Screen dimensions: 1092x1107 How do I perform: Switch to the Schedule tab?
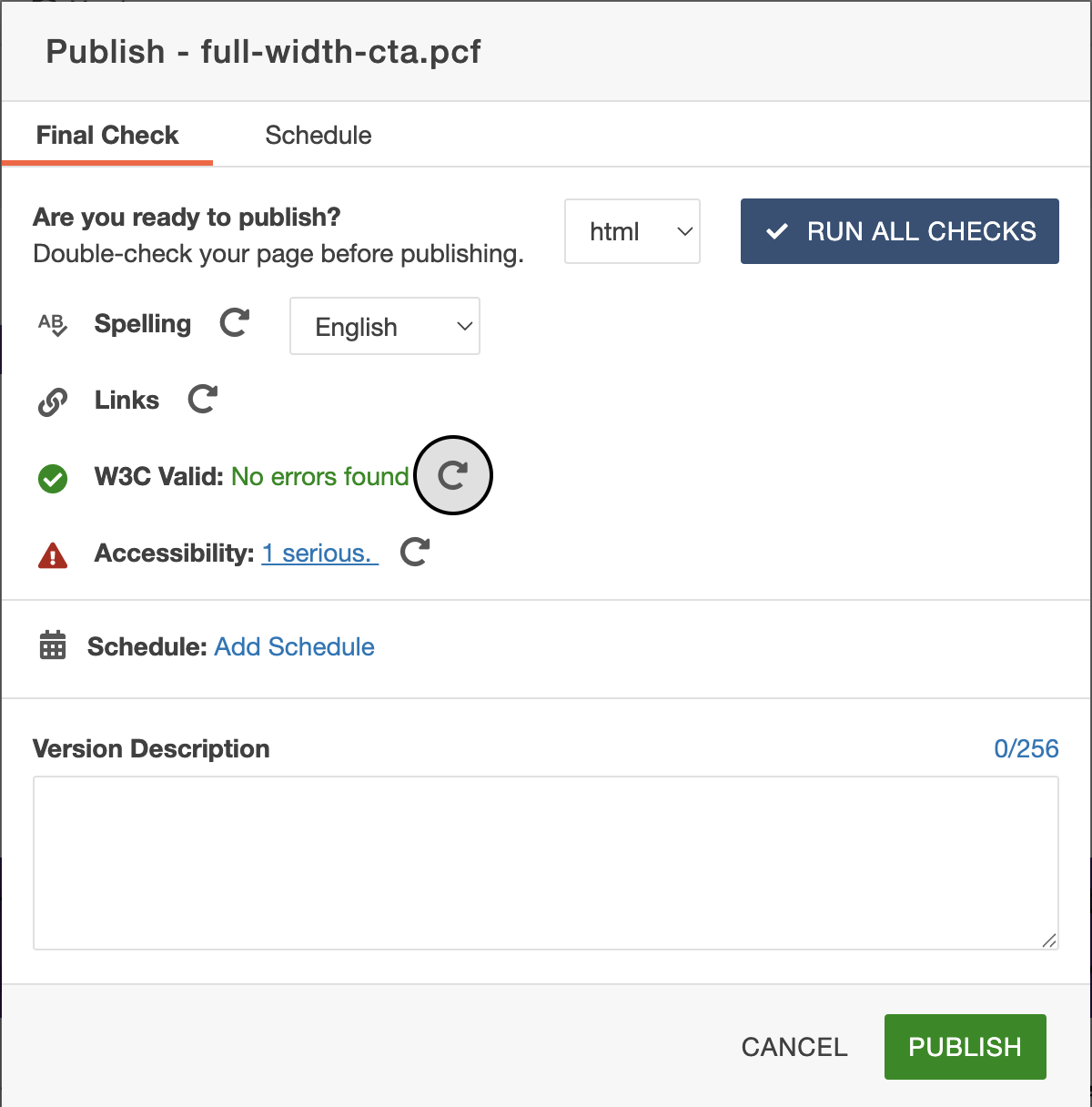318,136
